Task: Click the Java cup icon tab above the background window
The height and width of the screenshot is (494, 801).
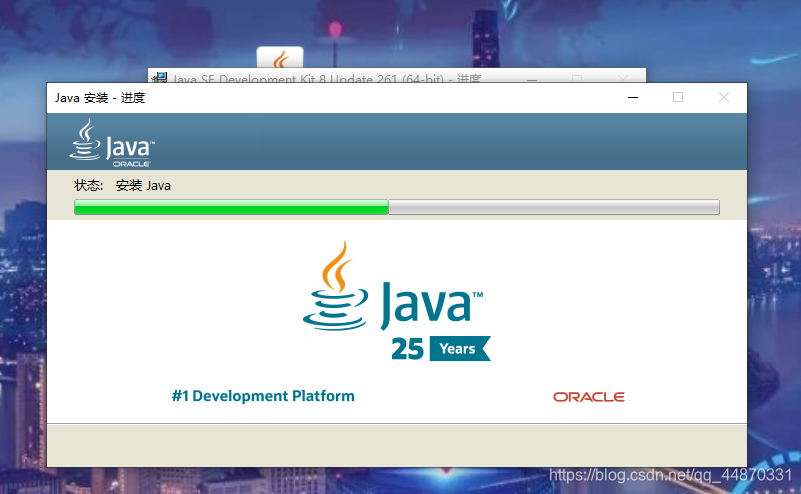Action: (x=280, y=57)
